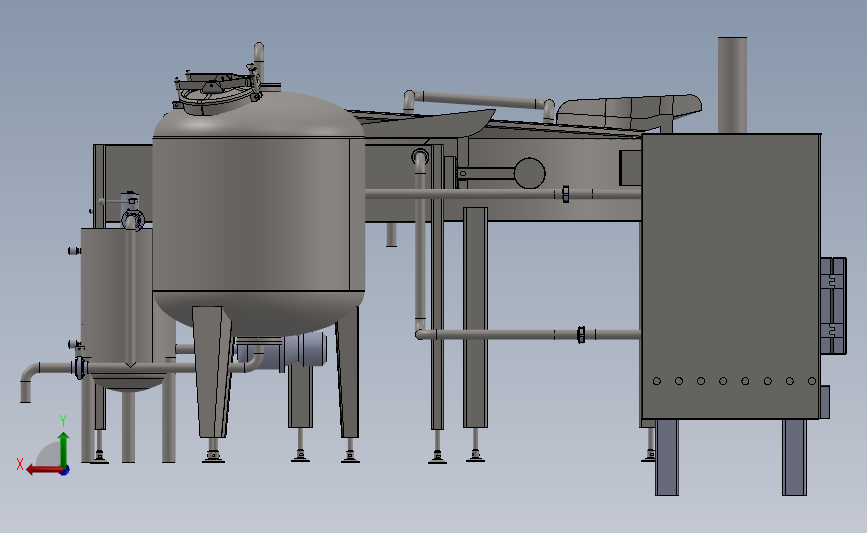Select the union fitting on the upper horizontal pipe

click(565, 194)
